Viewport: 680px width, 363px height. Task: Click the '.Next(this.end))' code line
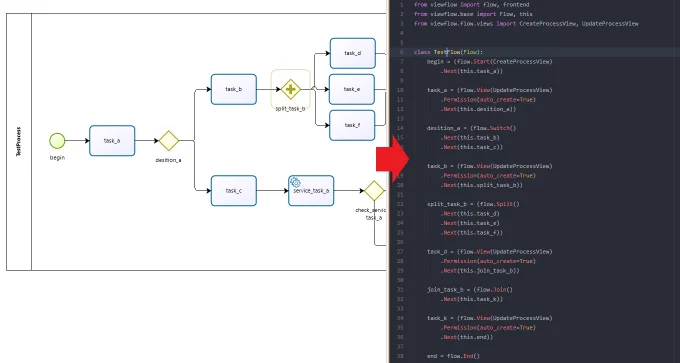pyautogui.click(x=467, y=337)
